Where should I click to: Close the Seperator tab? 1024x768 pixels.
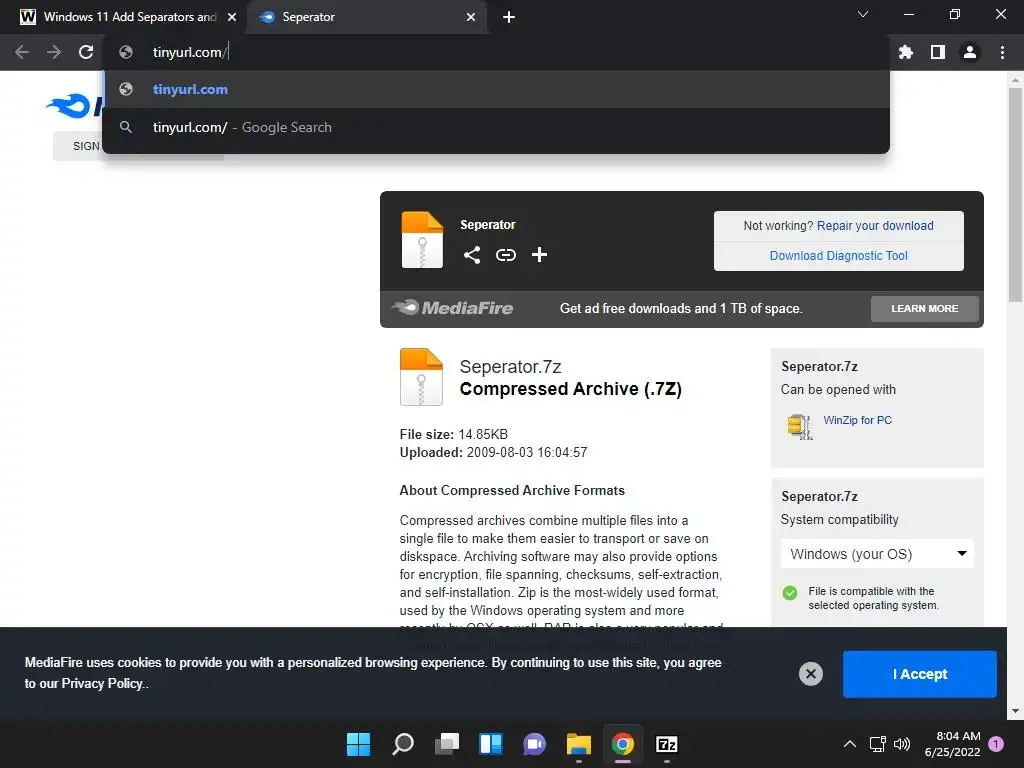point(471,17)
